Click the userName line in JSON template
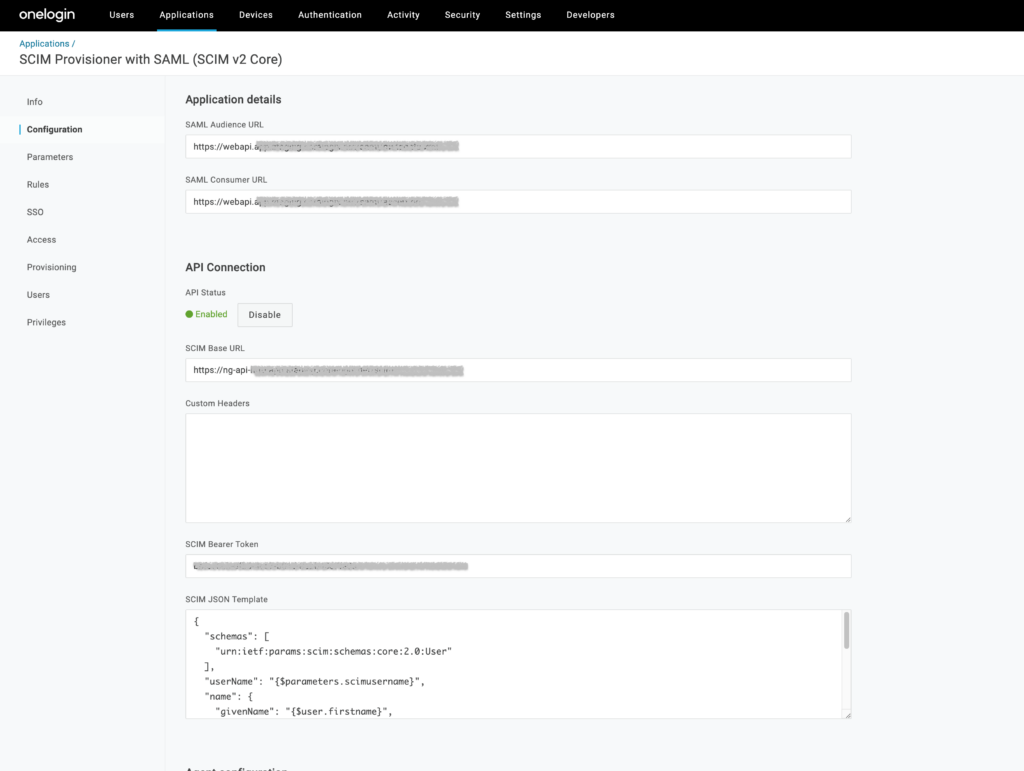Screen dimensions: 1024x771 (x=315, y=682)
